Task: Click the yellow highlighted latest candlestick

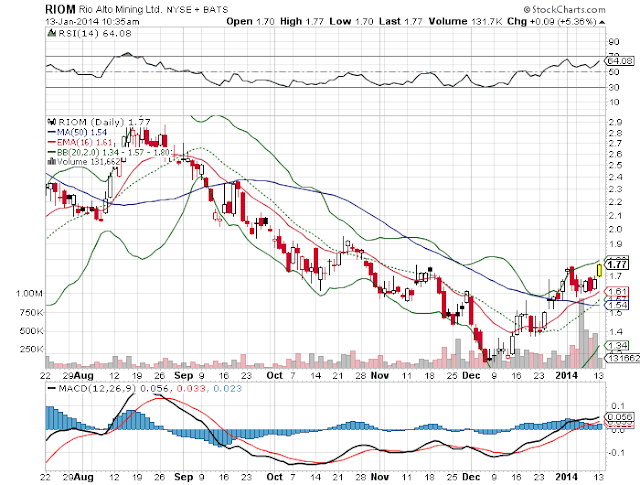Action: coord(599,270)
